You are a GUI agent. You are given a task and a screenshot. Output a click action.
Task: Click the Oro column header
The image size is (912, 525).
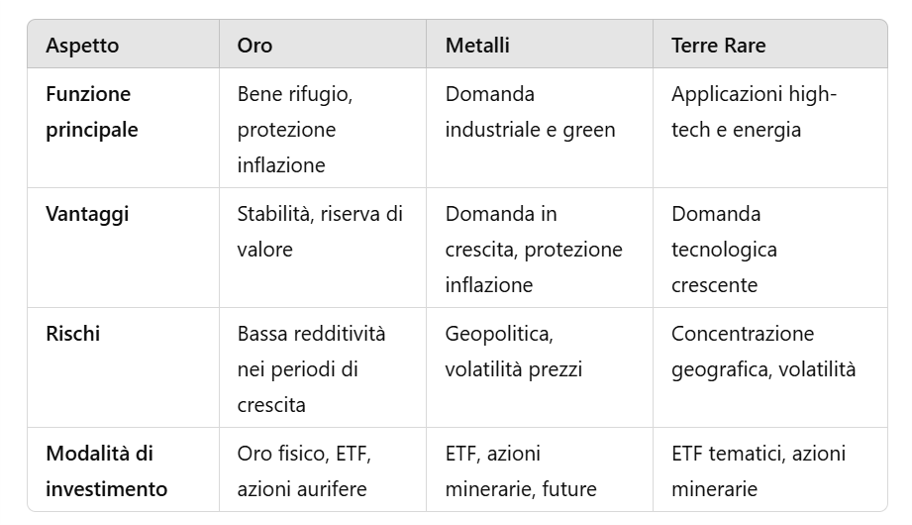coord(255,46)
